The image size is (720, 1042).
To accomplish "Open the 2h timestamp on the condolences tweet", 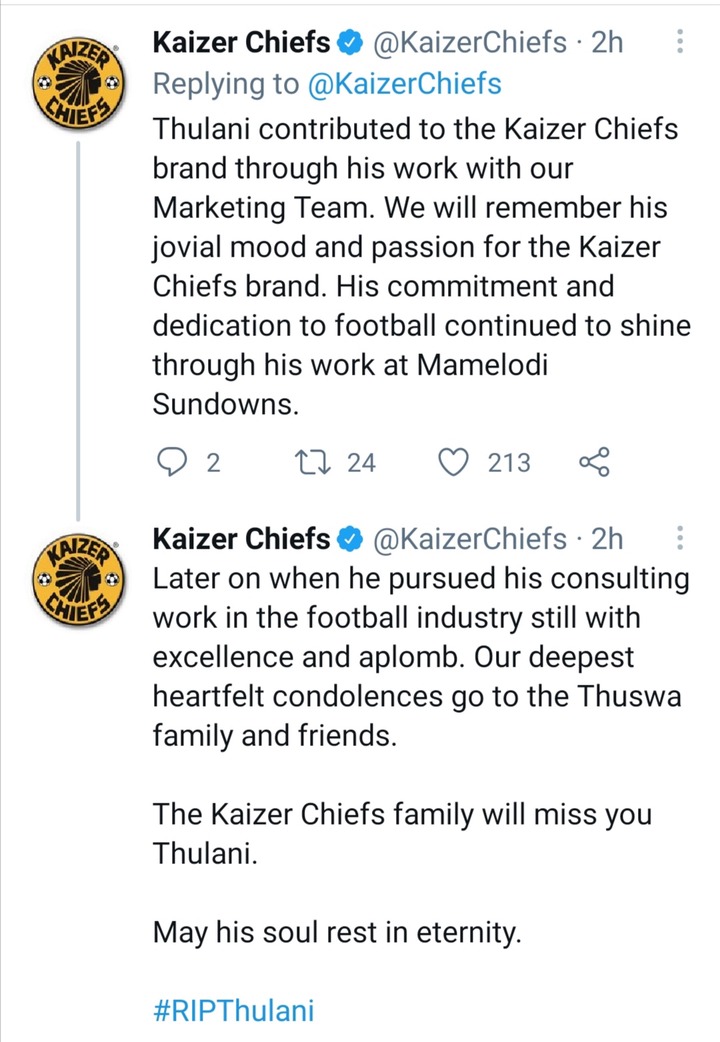I will (x=606, y=540).
